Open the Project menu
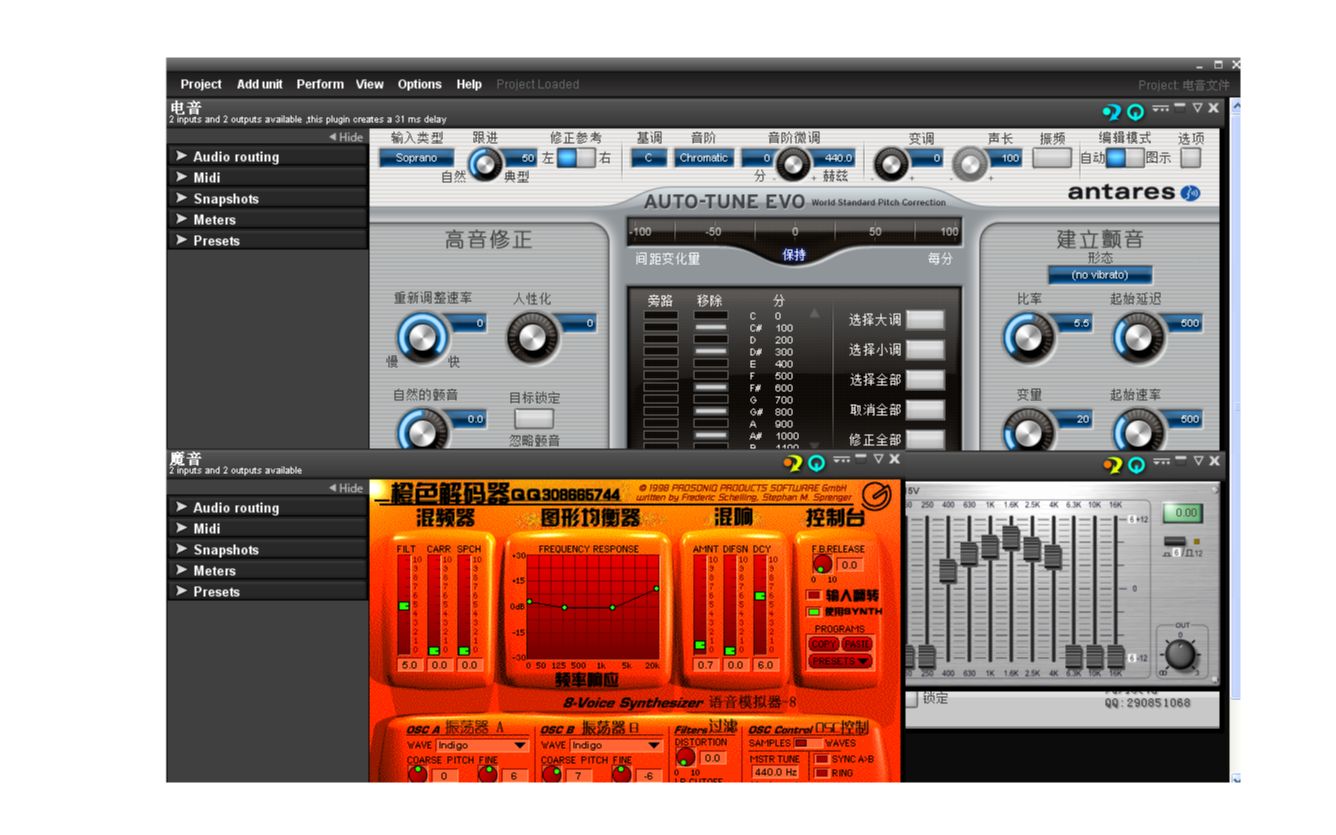Screen dimensions: 1336x835 click(x=201, y=84)
